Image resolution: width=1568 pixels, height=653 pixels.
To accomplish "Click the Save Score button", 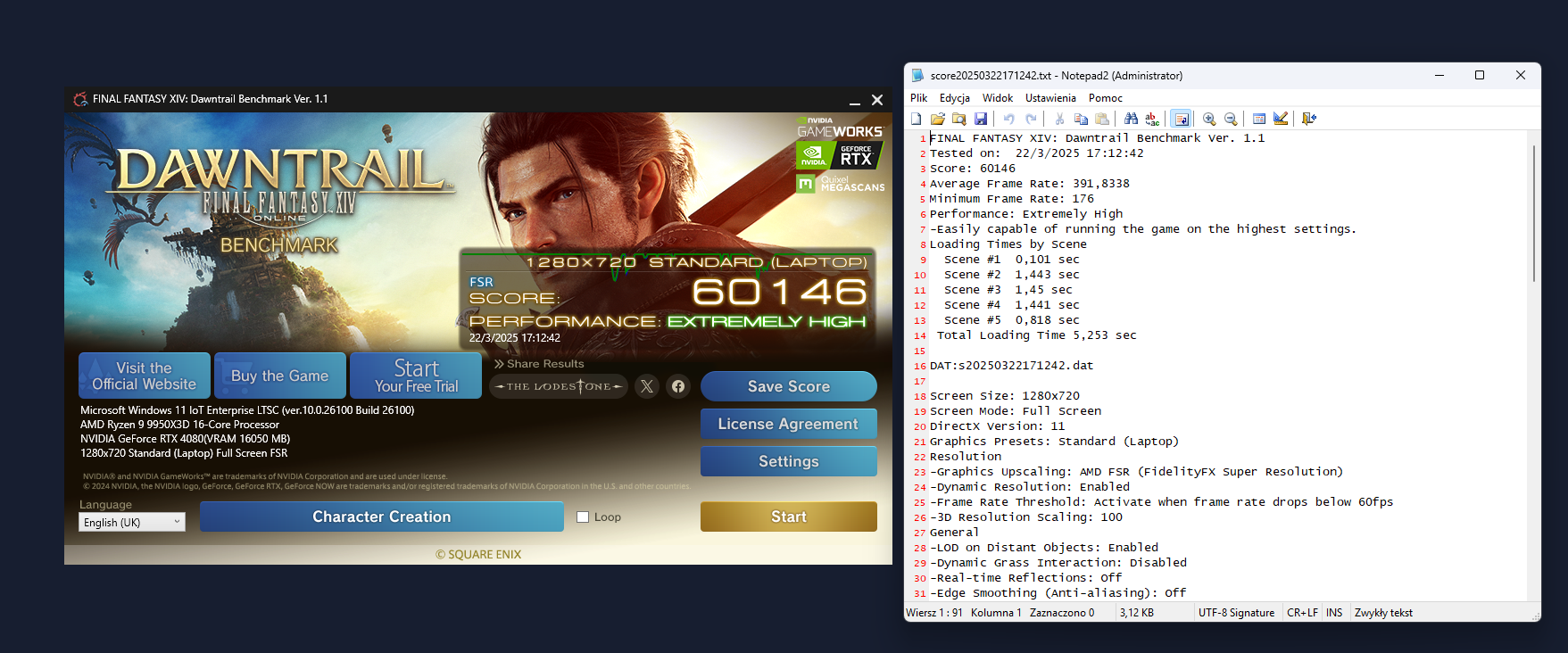I will pos(788,386).
